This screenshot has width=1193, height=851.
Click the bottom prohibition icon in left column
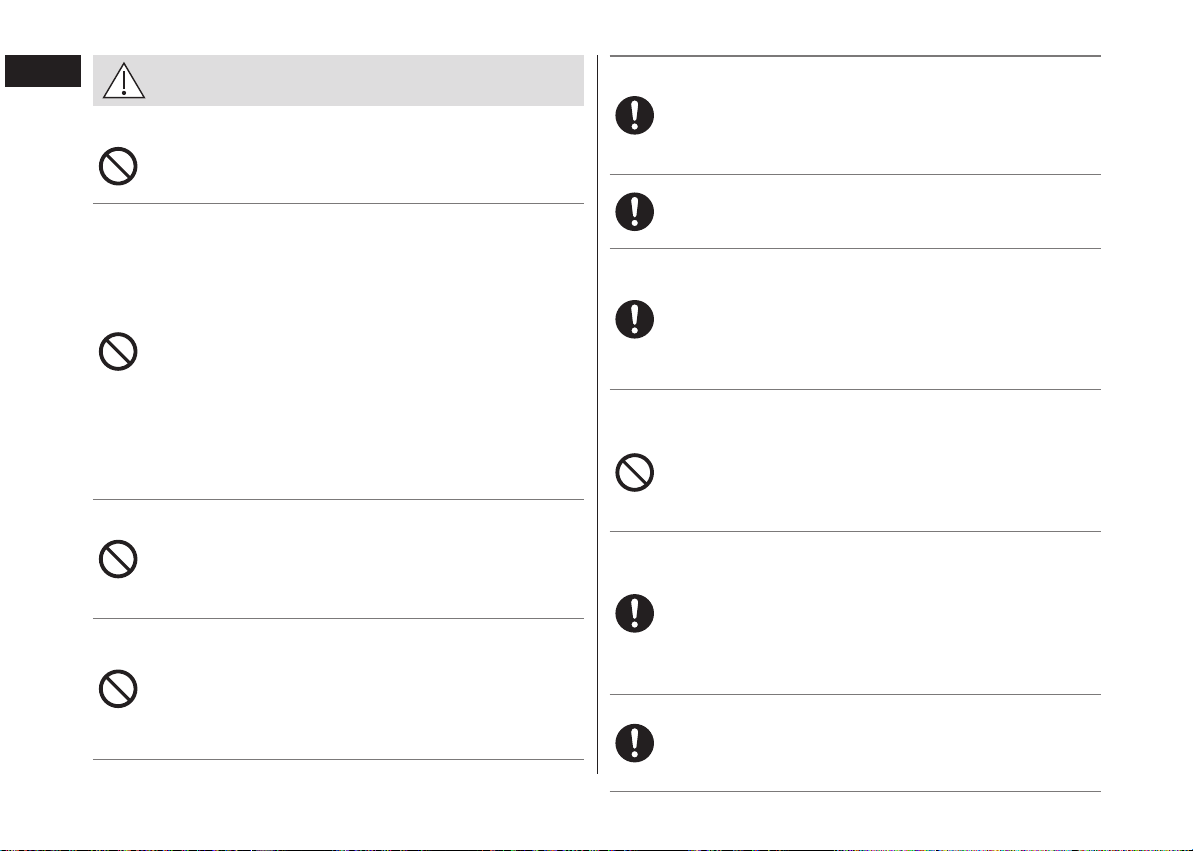coord(118,689)
